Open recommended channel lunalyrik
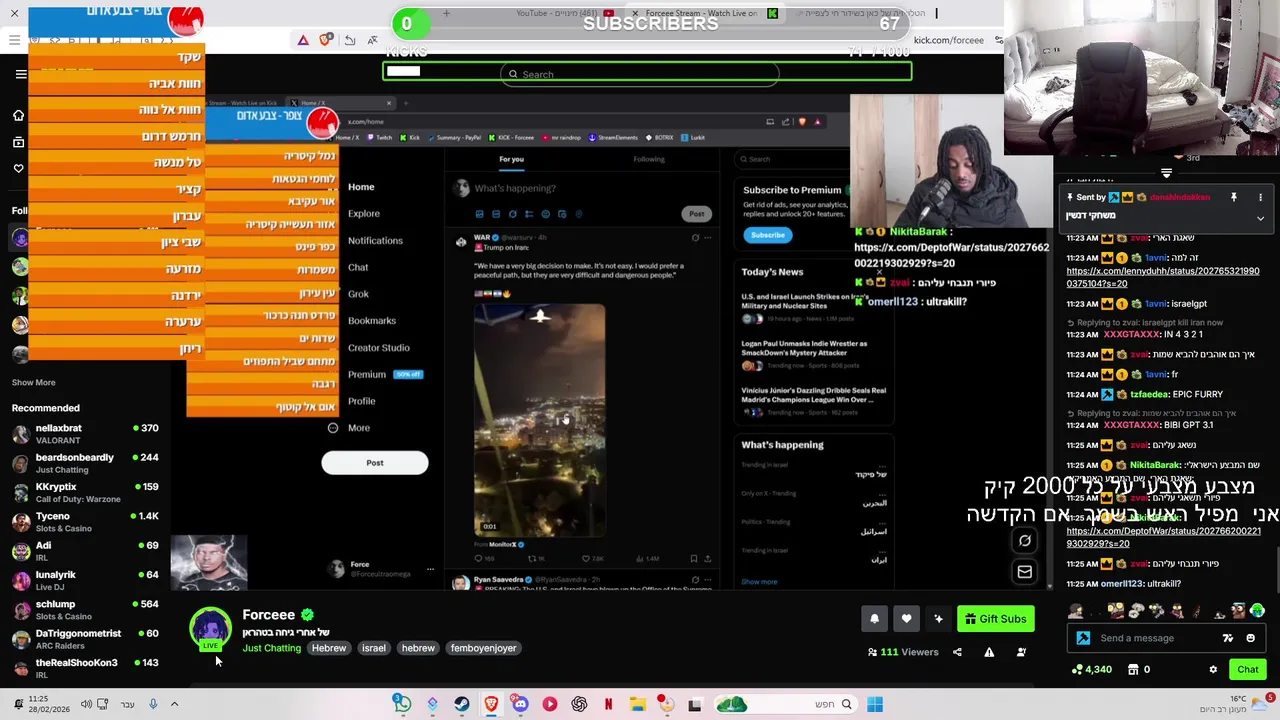 85,580
